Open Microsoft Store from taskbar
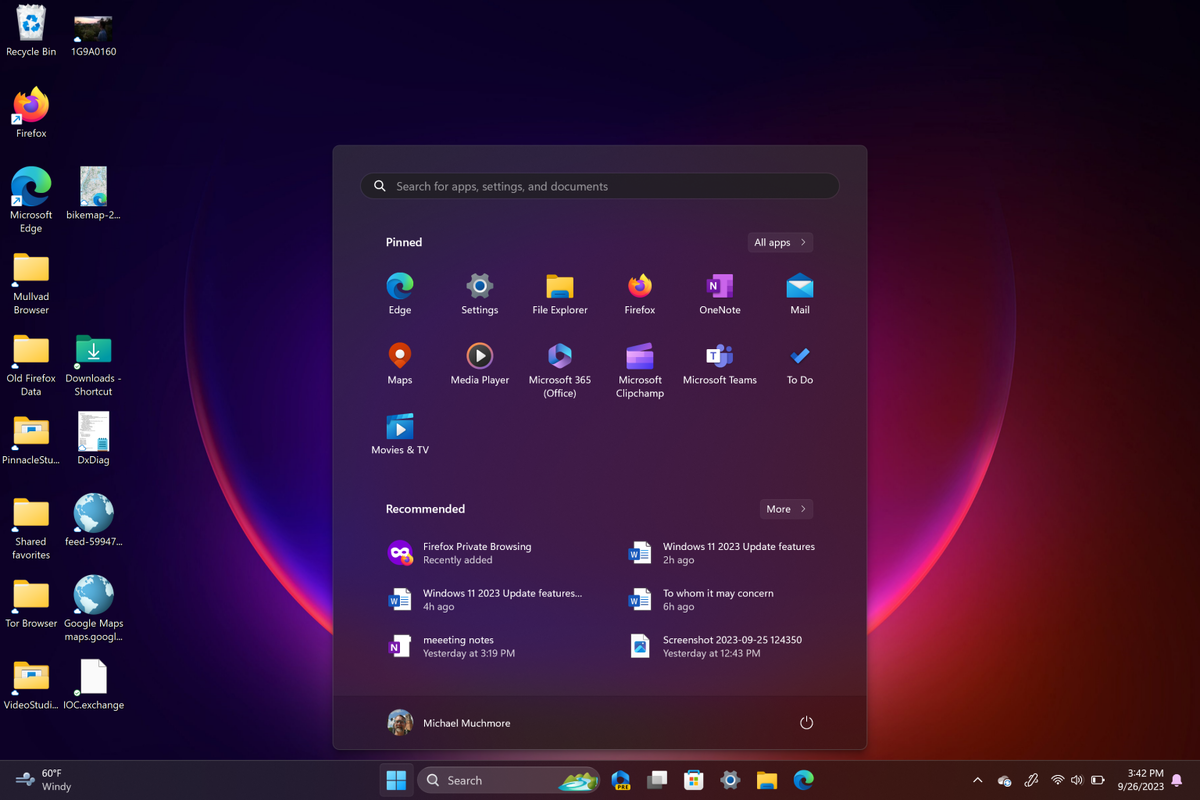The image size is (1200, 800). [693, 780]
